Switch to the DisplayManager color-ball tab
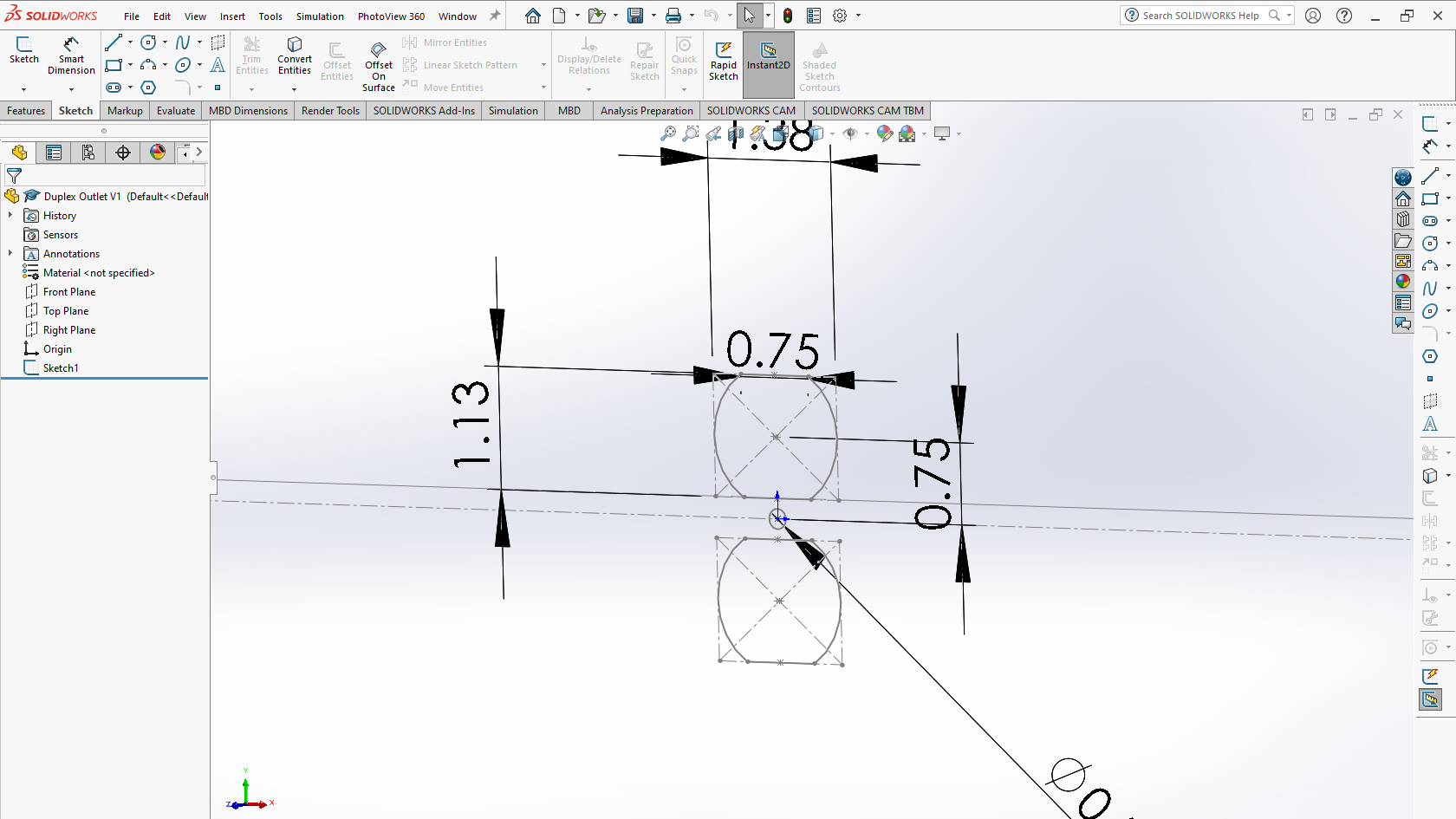 click(158, 153)
